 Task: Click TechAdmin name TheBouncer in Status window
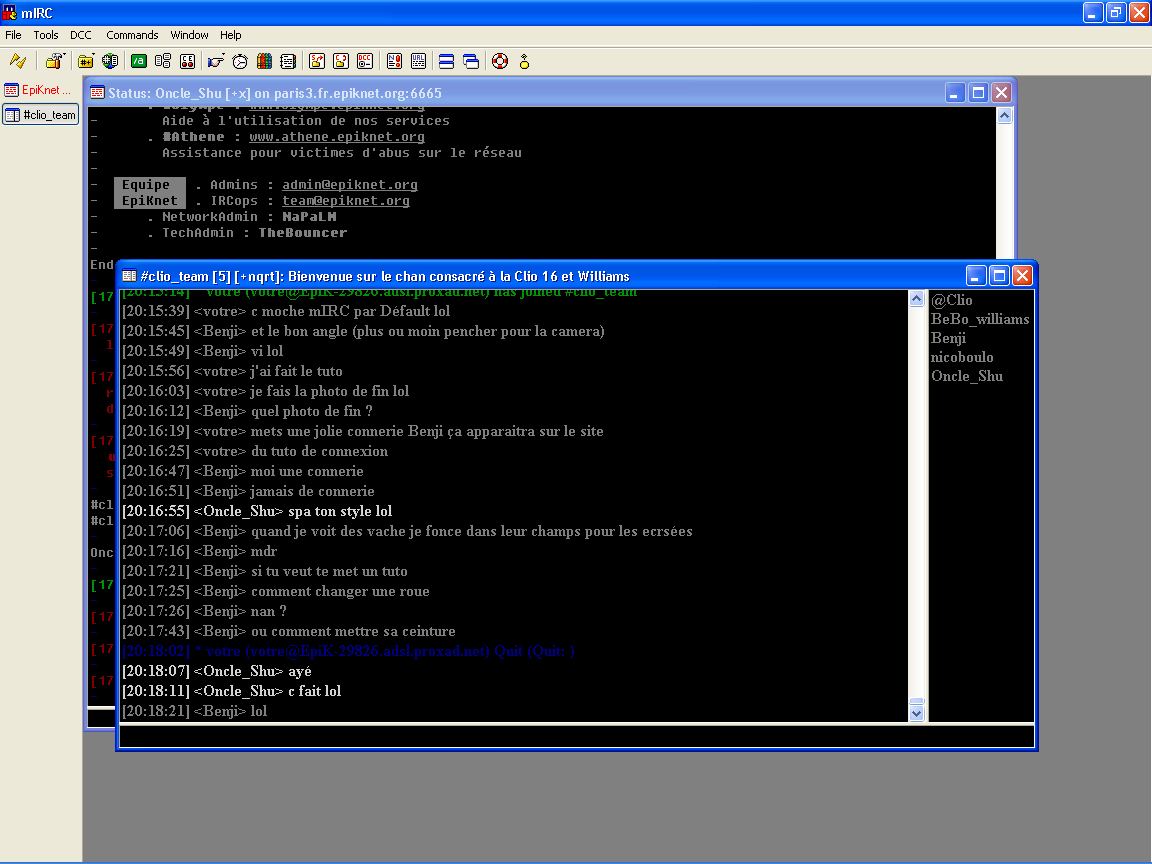pos(303,233)
